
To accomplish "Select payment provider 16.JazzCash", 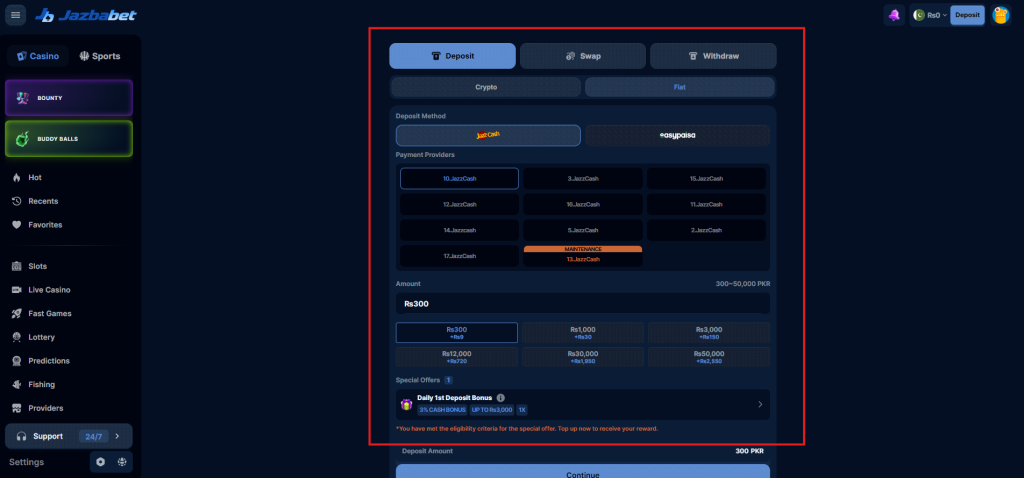I will click(x=583, y=204).
